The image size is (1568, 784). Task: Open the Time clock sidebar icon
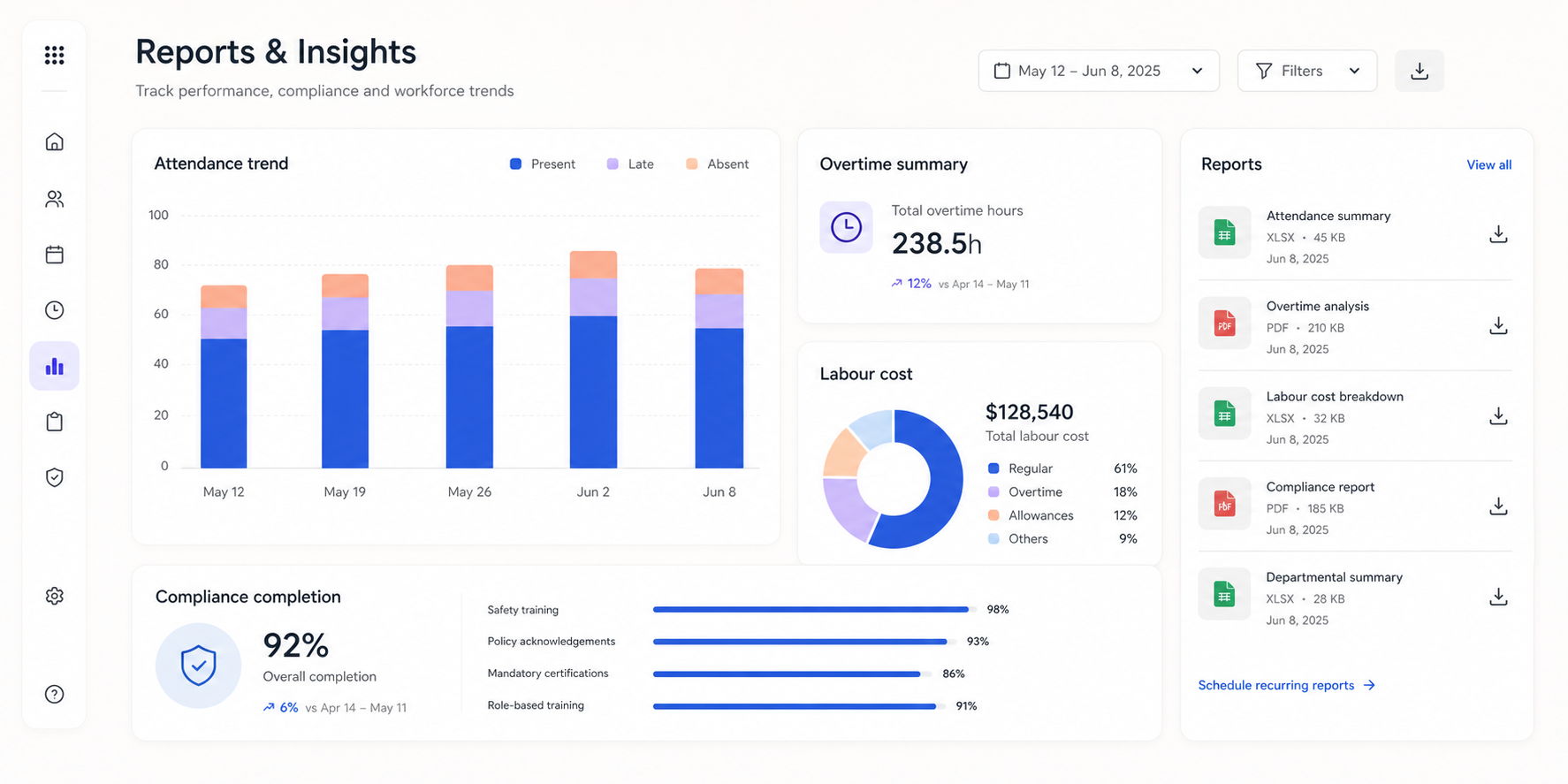(x=54, y=310)
